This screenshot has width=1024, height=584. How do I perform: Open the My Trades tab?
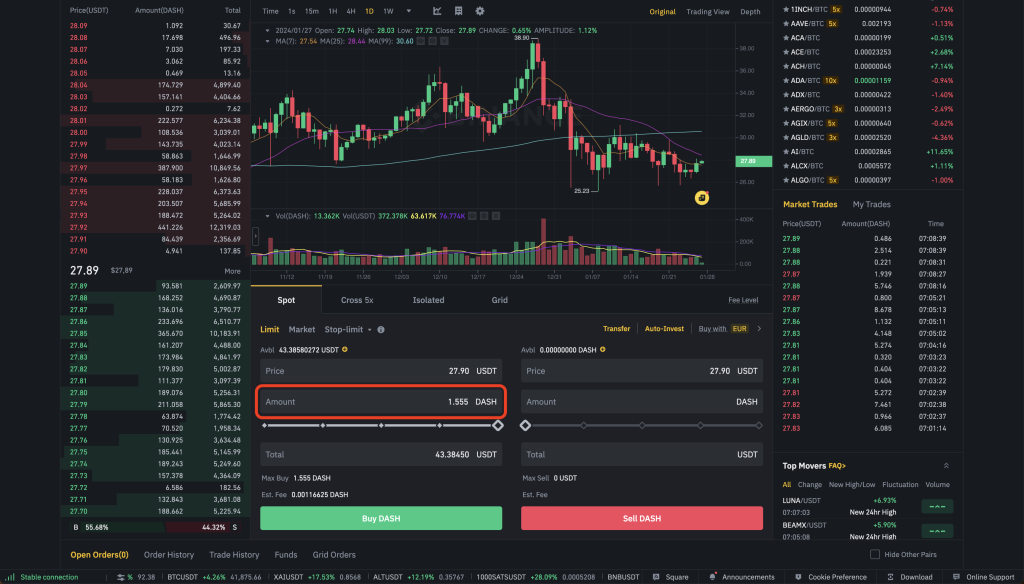[x=871, y=204]
